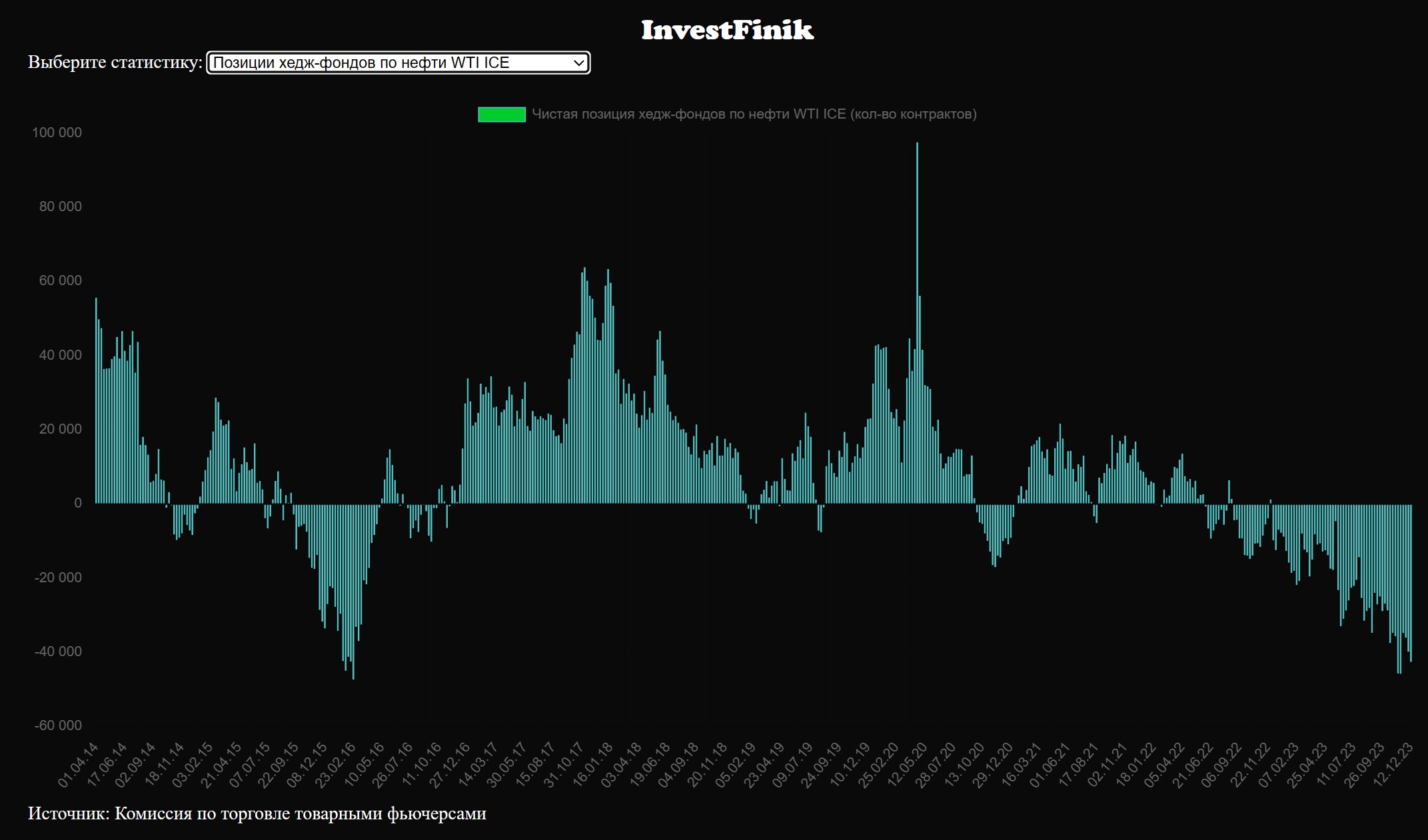Click the 0 y-axis label
This screenshot has width=1428, height=840.
pos(78,503)
